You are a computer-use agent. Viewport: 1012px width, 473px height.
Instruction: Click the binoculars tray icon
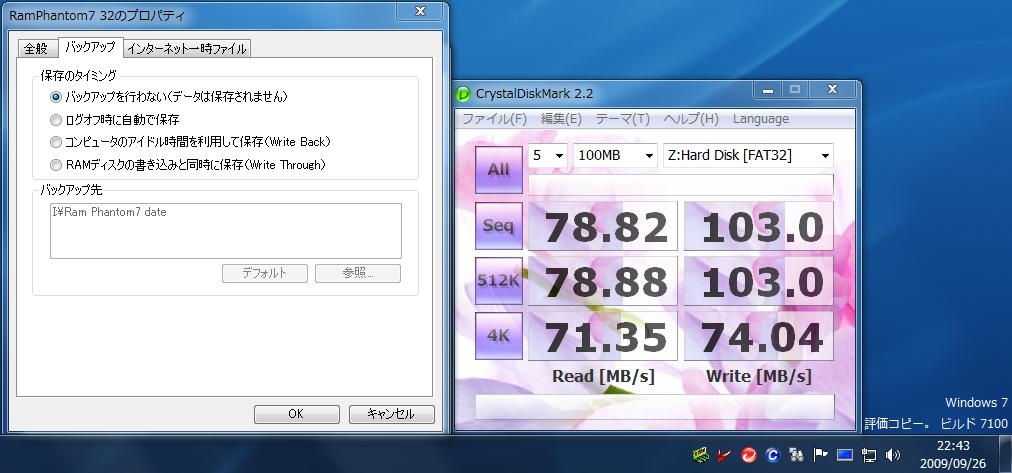(796, 455)
